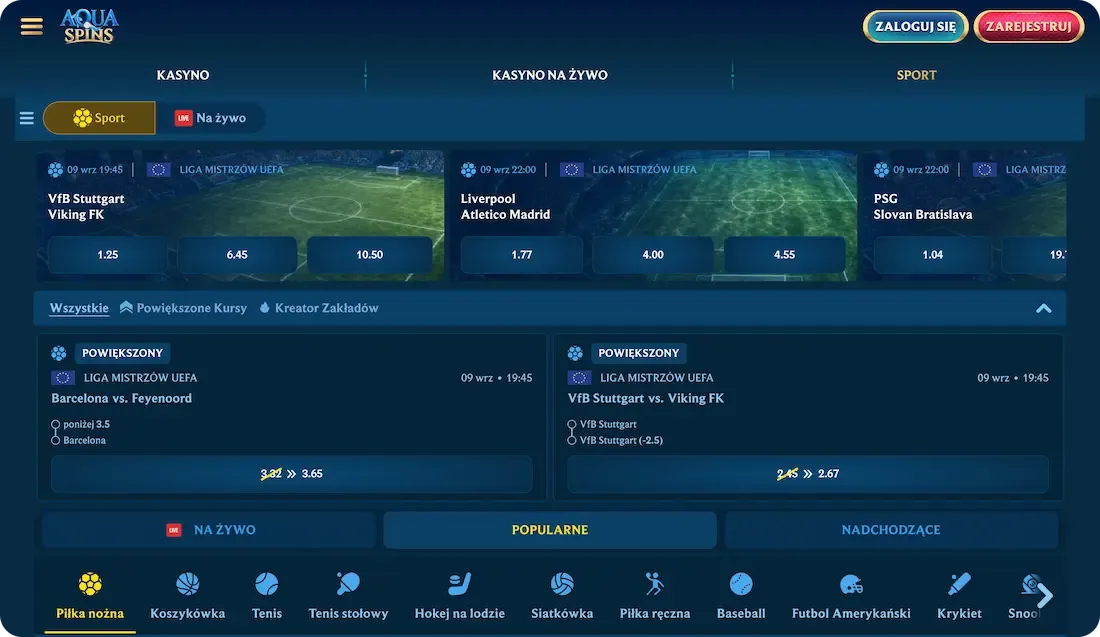The image size is (1100, 637).
Task: Click football icon on Barcelona boosted card
Action: (x=59, y=353)
